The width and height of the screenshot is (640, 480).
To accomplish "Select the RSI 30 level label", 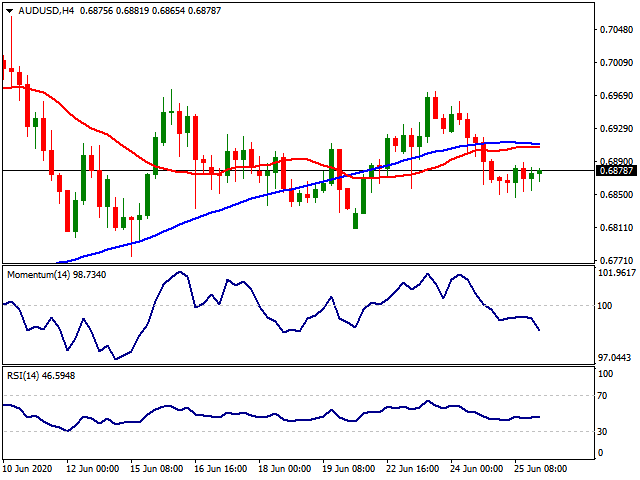I will point(602,431).
